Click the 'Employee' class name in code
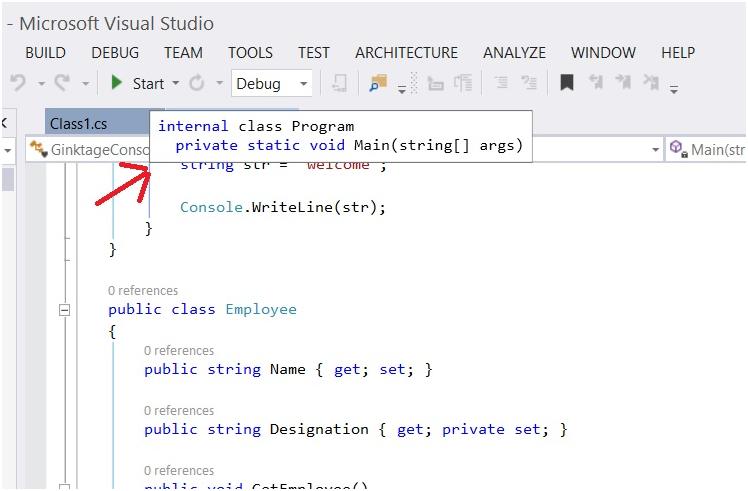 [x=261, y=309]
